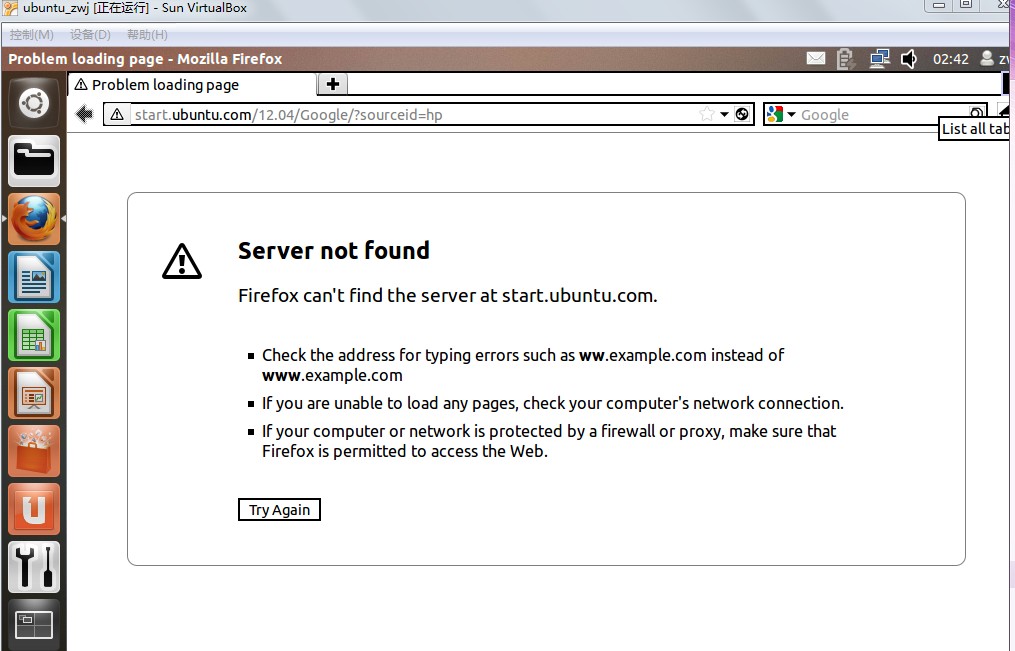The width and height of the screenshot is (1015, 651).
Task: Click the firewall or proxy bullet text
Action: coord(549,441)
